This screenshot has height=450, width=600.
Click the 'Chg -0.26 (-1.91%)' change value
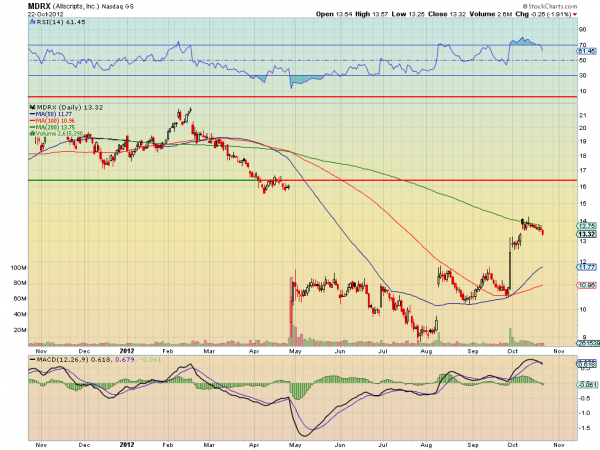coord(543,14)
